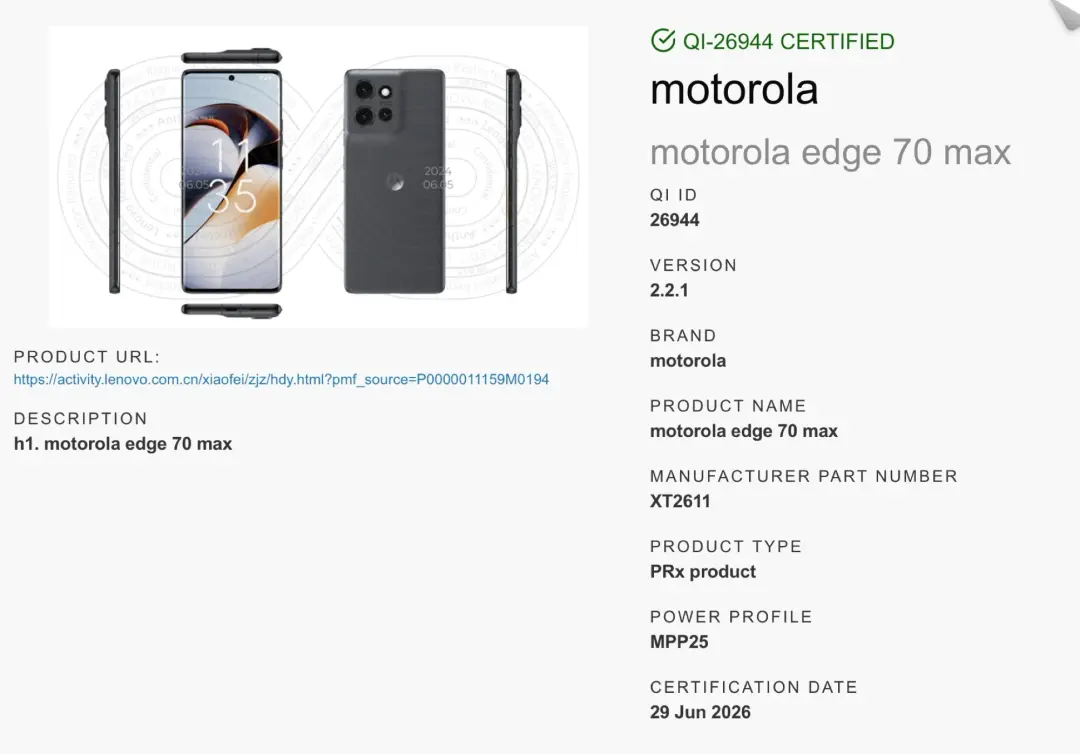The width and height of the screenshot is (1080, 754).
Task: Click the gray motorola edge 70 max title
Action: (x=830, y=152)
